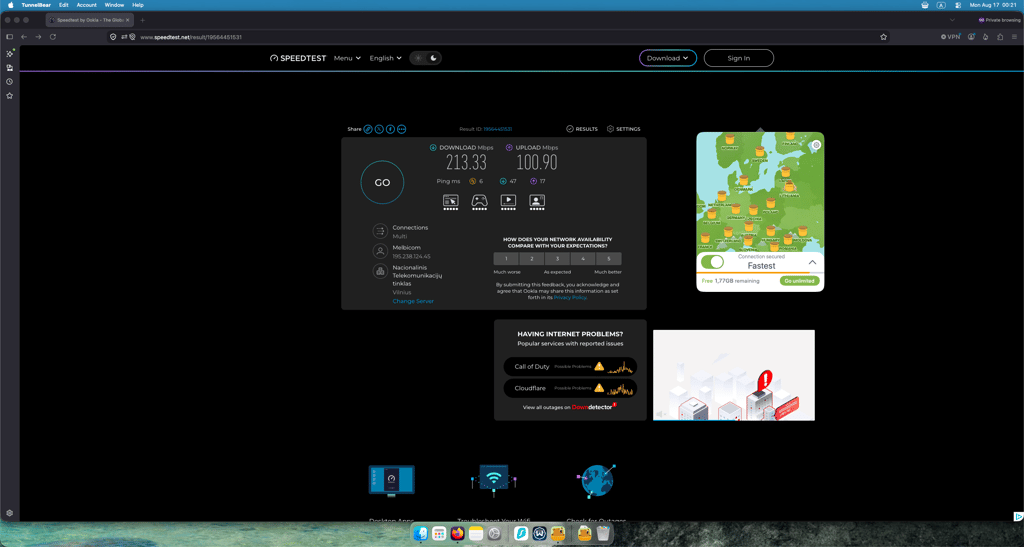Click the SPEEDTEST logo

tap(298, 58)
